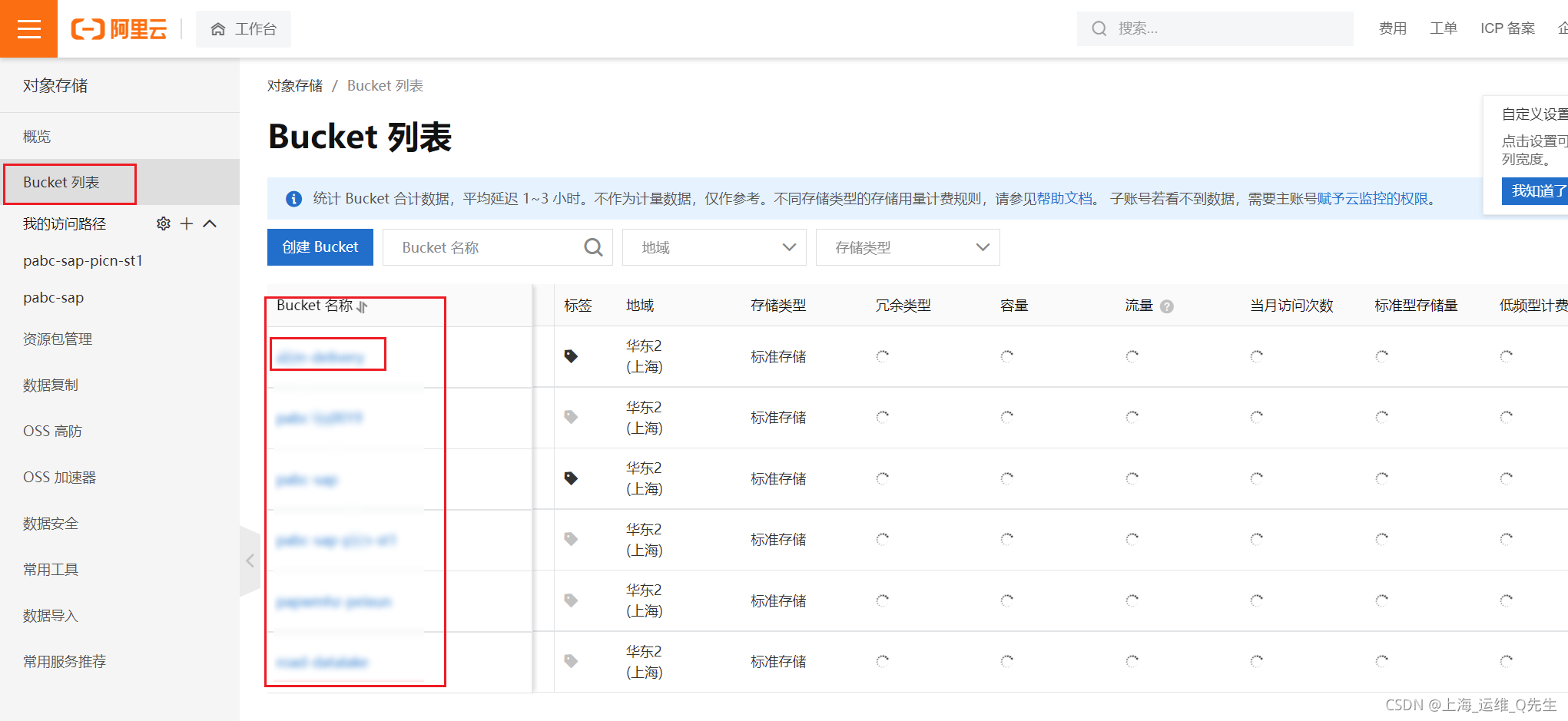Open the sixth bucket name link

(x=323, y=662)
